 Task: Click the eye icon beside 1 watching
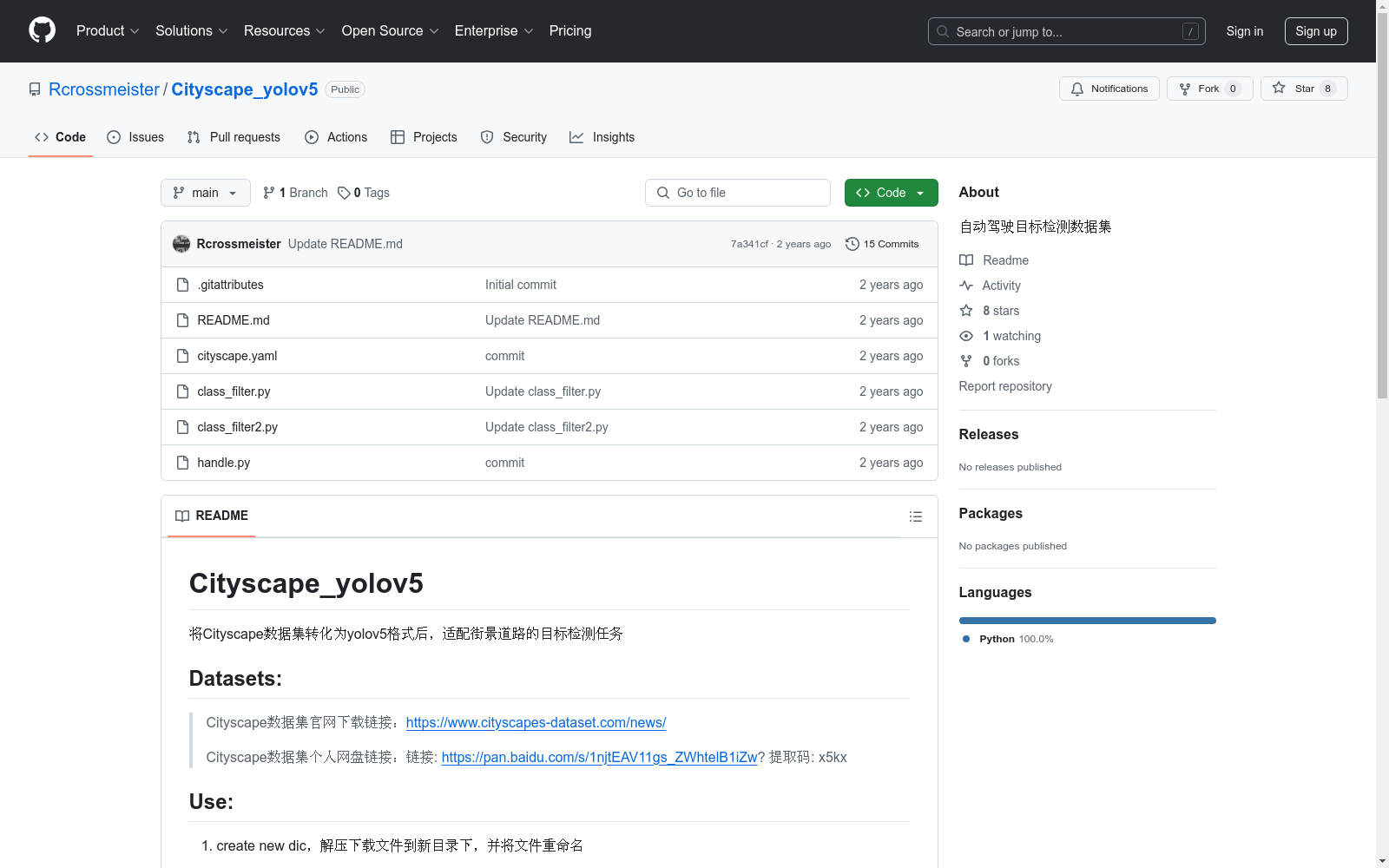966,336
